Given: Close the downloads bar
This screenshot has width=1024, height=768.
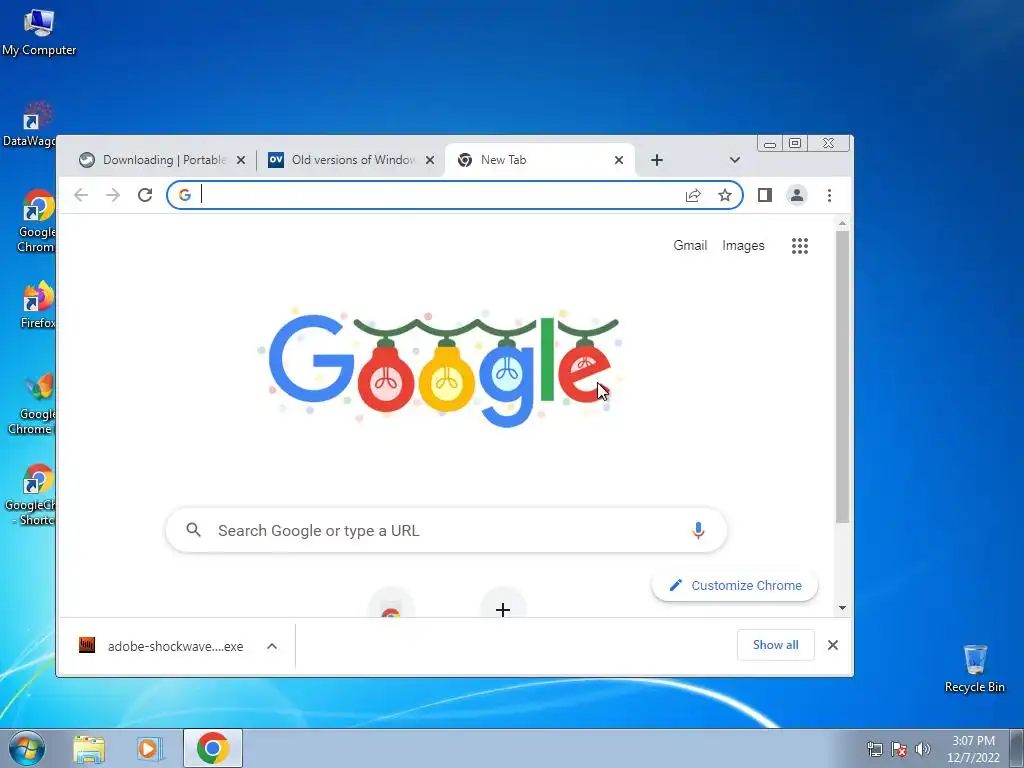Looking at the screenshot, I should tap(833, 645).
